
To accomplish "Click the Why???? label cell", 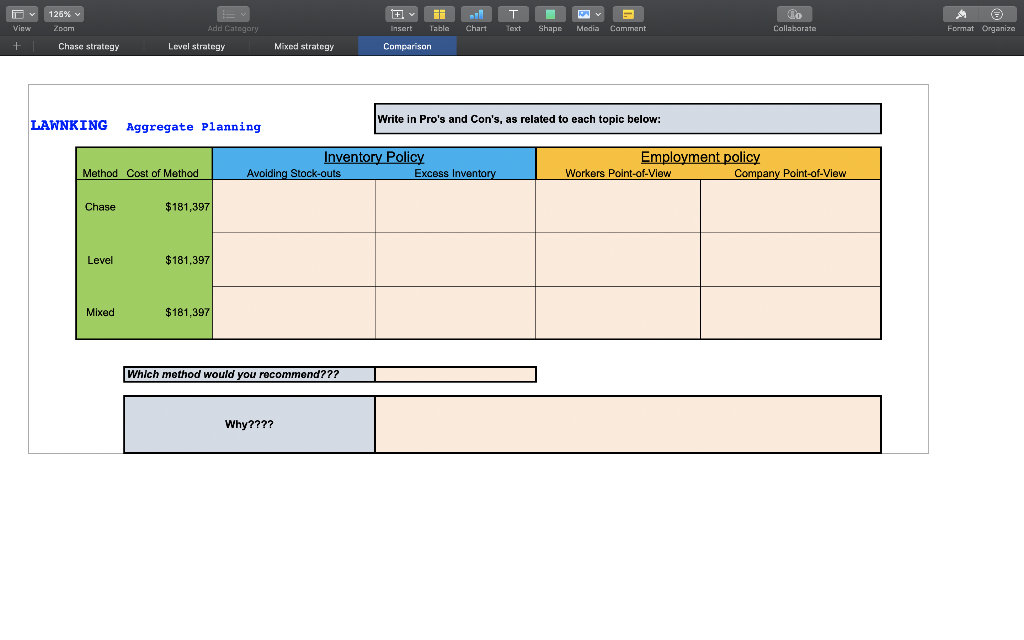I will pos(249,424).
